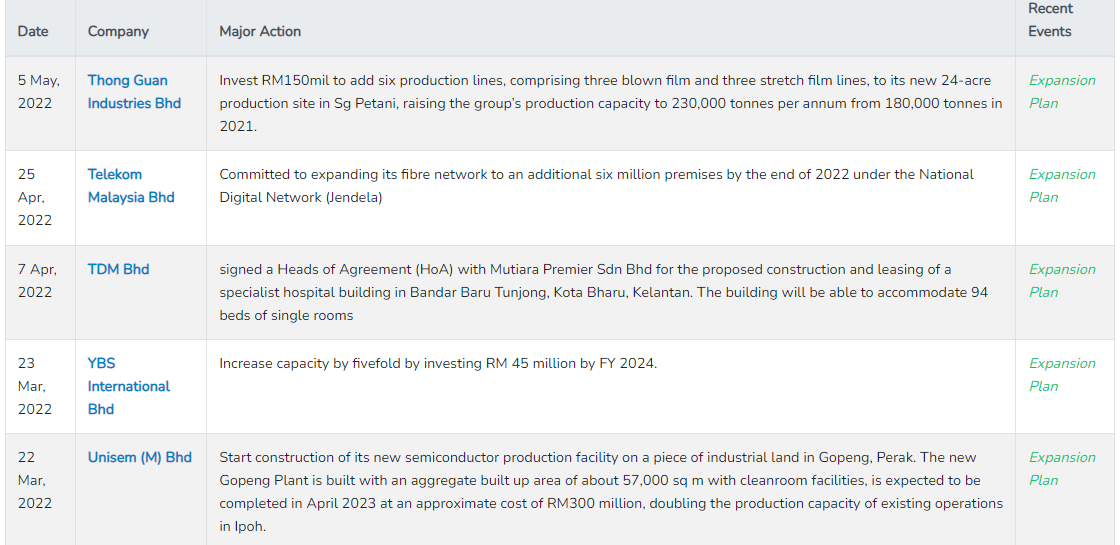Open the Thong Guan Industries Bhd link
1120x545 pixels.
pos(134,91)
